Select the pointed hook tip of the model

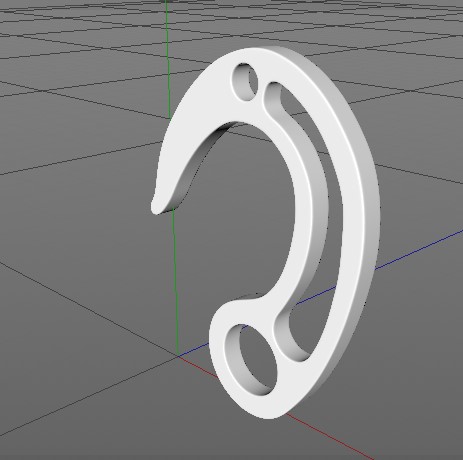(x=157, y=204)
